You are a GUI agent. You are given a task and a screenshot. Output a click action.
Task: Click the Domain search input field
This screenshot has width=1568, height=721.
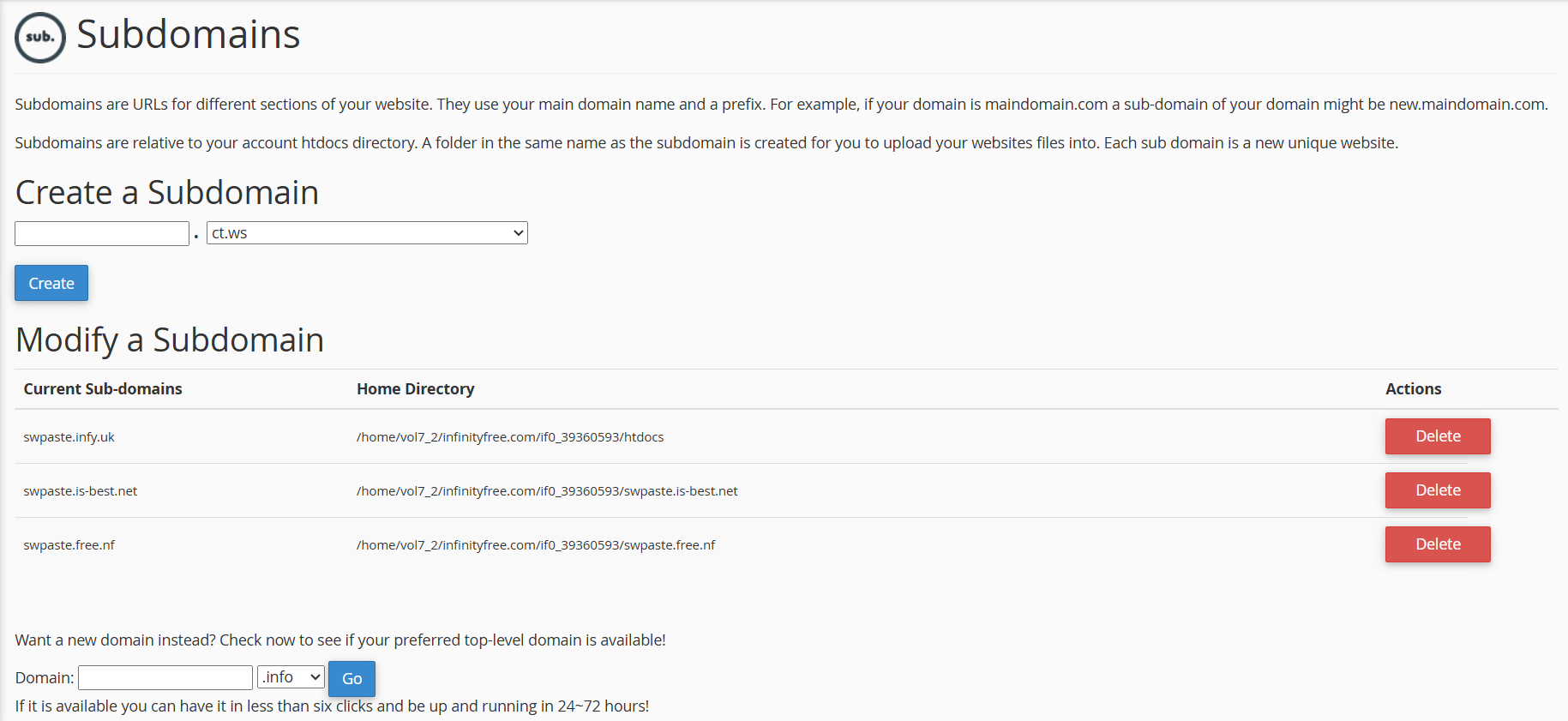(x=165, y=678)
